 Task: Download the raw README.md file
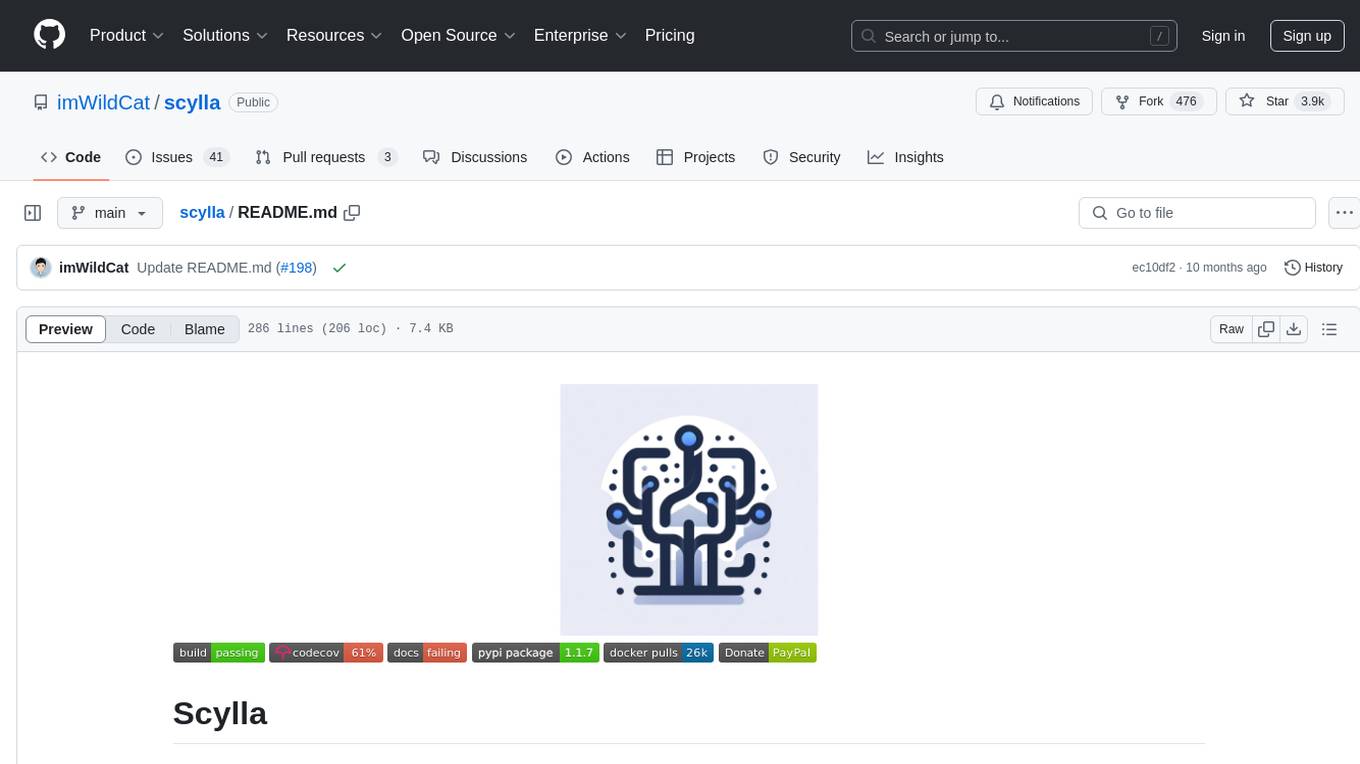(1294, 329)
